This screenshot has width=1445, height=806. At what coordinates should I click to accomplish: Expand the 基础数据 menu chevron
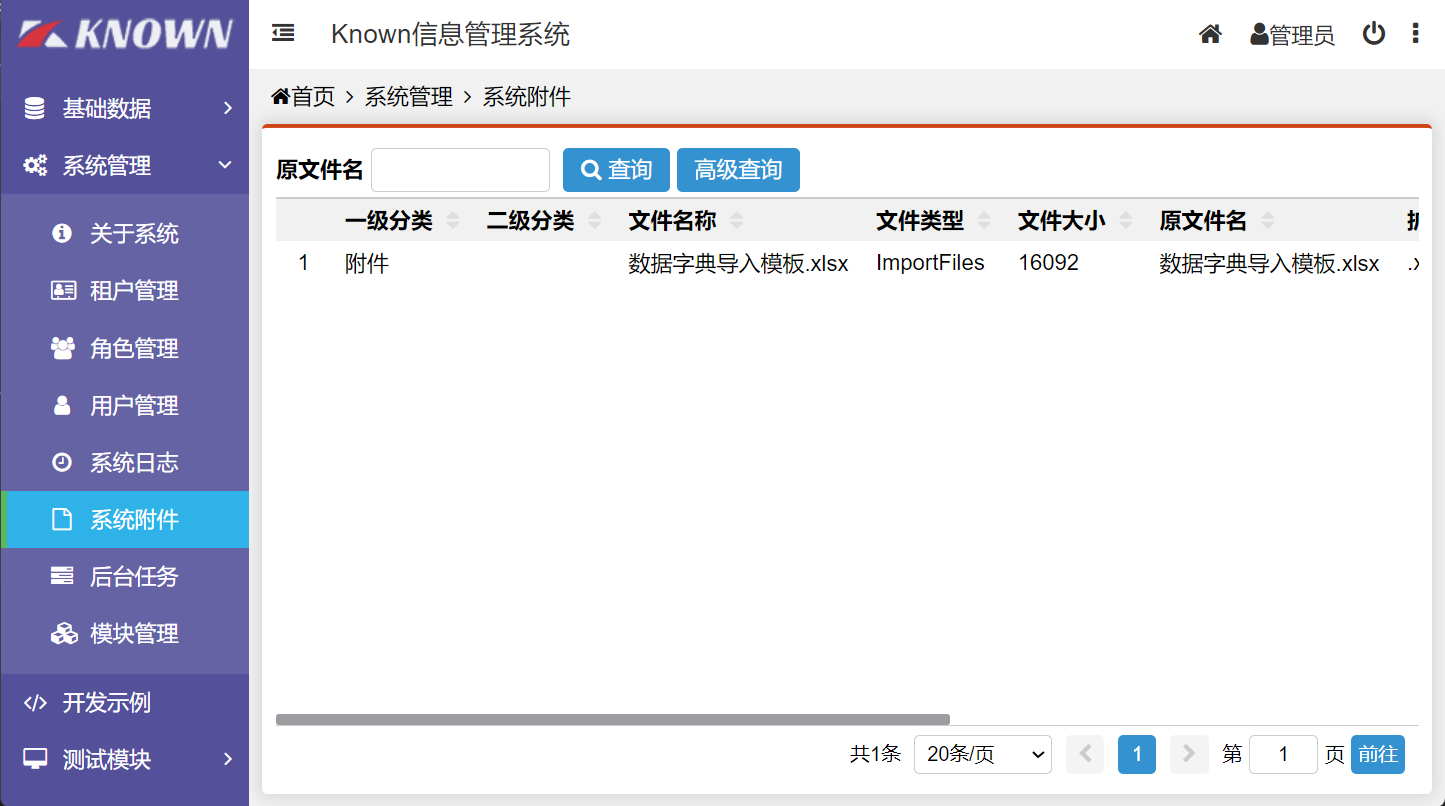click(x=228, y=108)
